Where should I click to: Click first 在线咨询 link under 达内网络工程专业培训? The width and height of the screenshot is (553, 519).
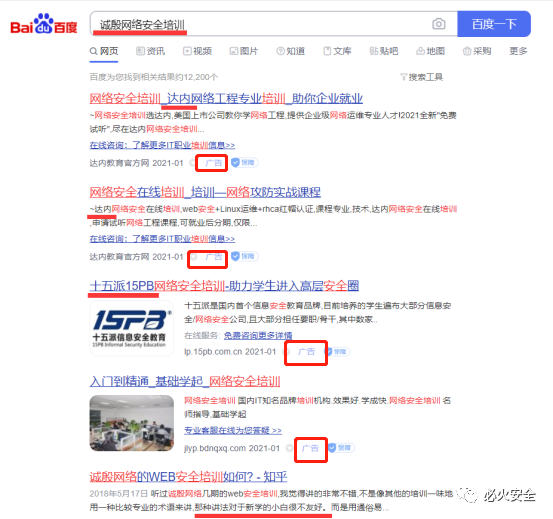tap(162, 145)
